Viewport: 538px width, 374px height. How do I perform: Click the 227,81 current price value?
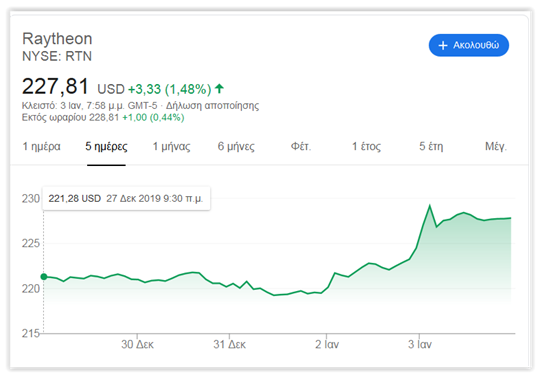click(x=55, y=86)
